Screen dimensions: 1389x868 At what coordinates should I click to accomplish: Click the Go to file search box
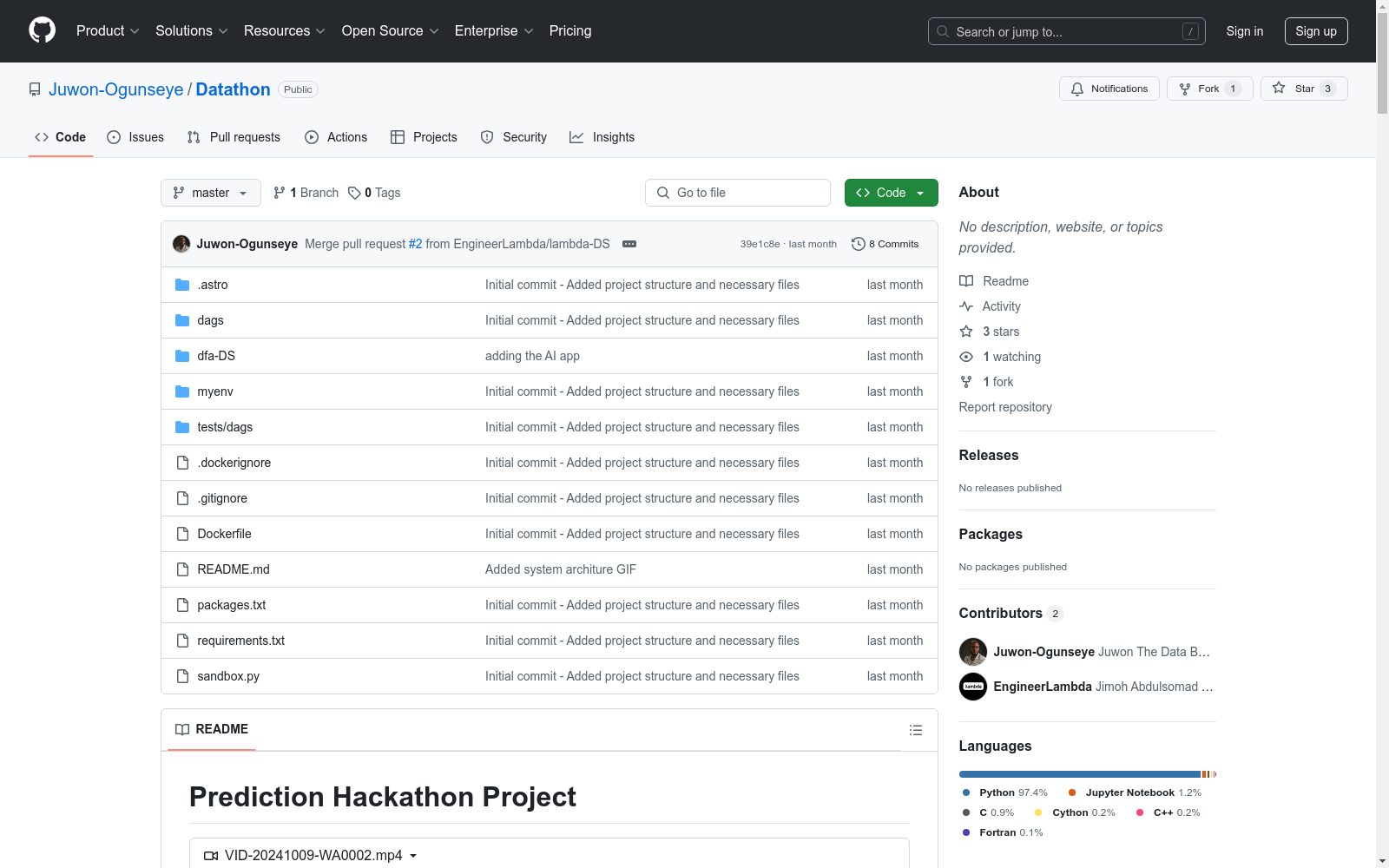[738, 193]
